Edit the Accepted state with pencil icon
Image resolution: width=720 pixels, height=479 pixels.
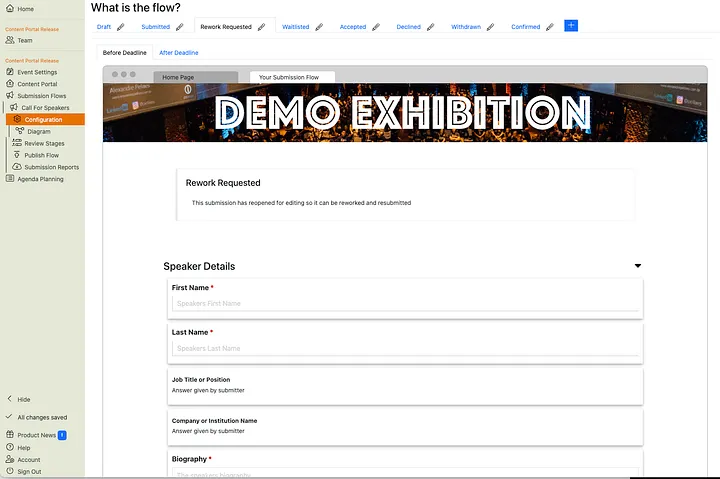pyautogui.click(x=376, y=27)
